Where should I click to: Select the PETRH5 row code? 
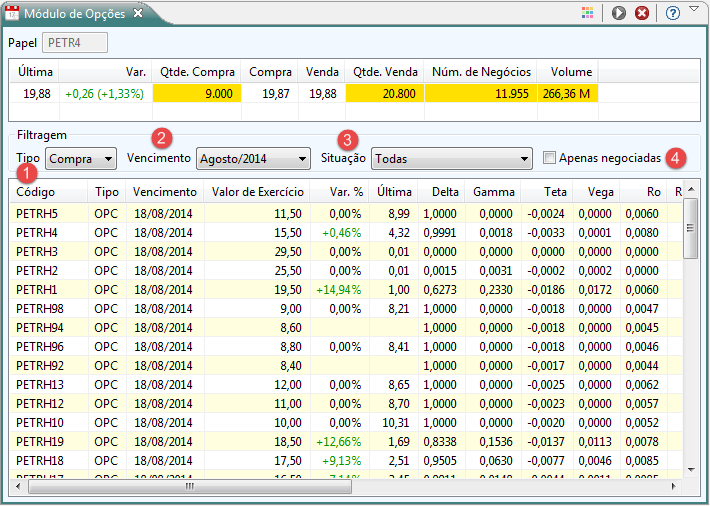37,213
